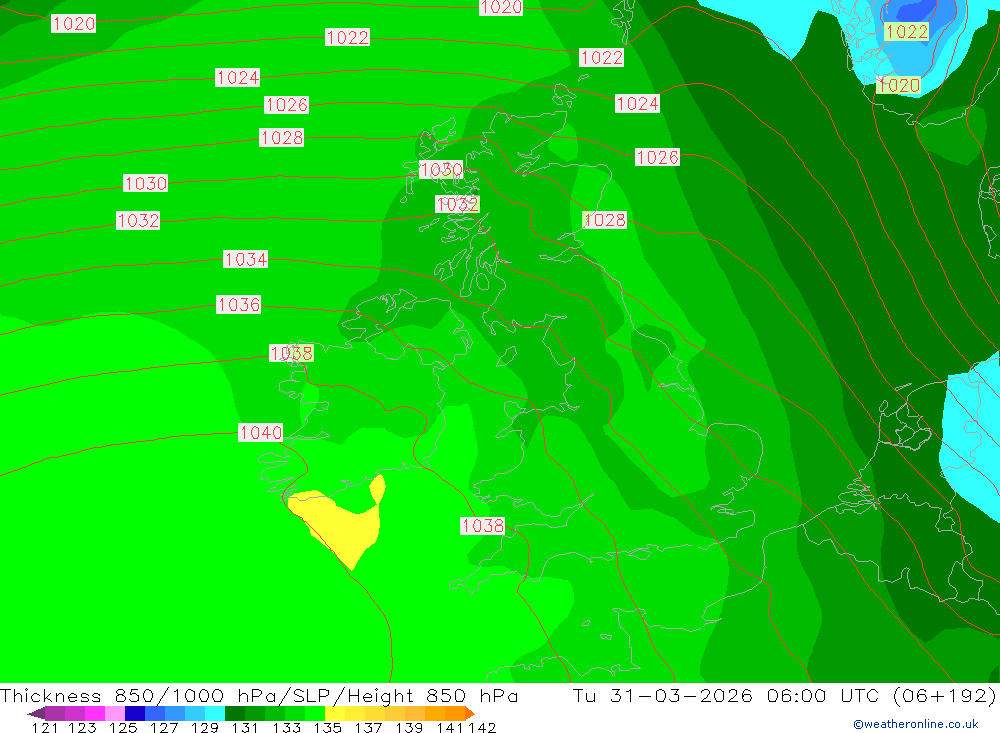Pick the bright magenta legend swatch
1000x733 pixels.
95,713
